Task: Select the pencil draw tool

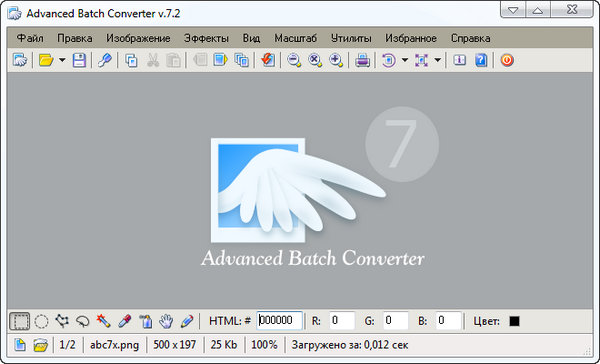Action: pyautogui.click(x=187, y=321)
